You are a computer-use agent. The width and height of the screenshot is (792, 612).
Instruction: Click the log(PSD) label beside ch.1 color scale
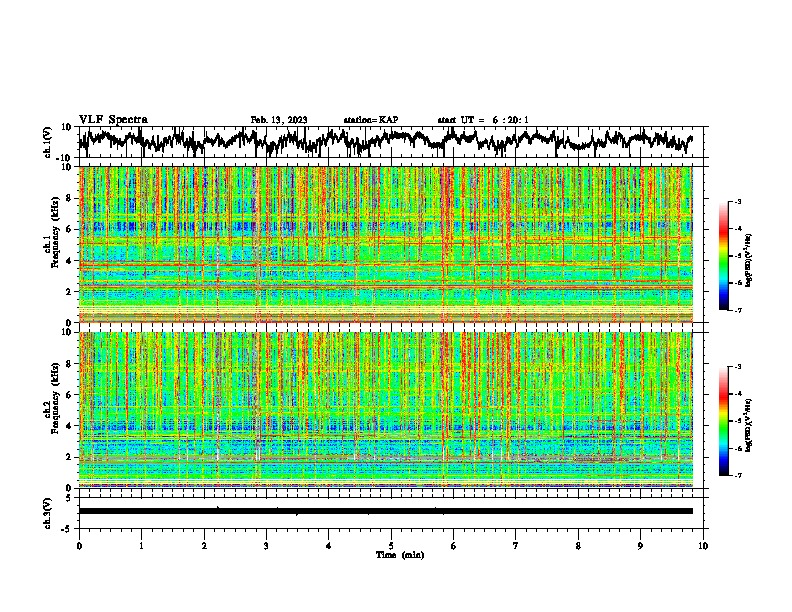[x=749, y=261]
